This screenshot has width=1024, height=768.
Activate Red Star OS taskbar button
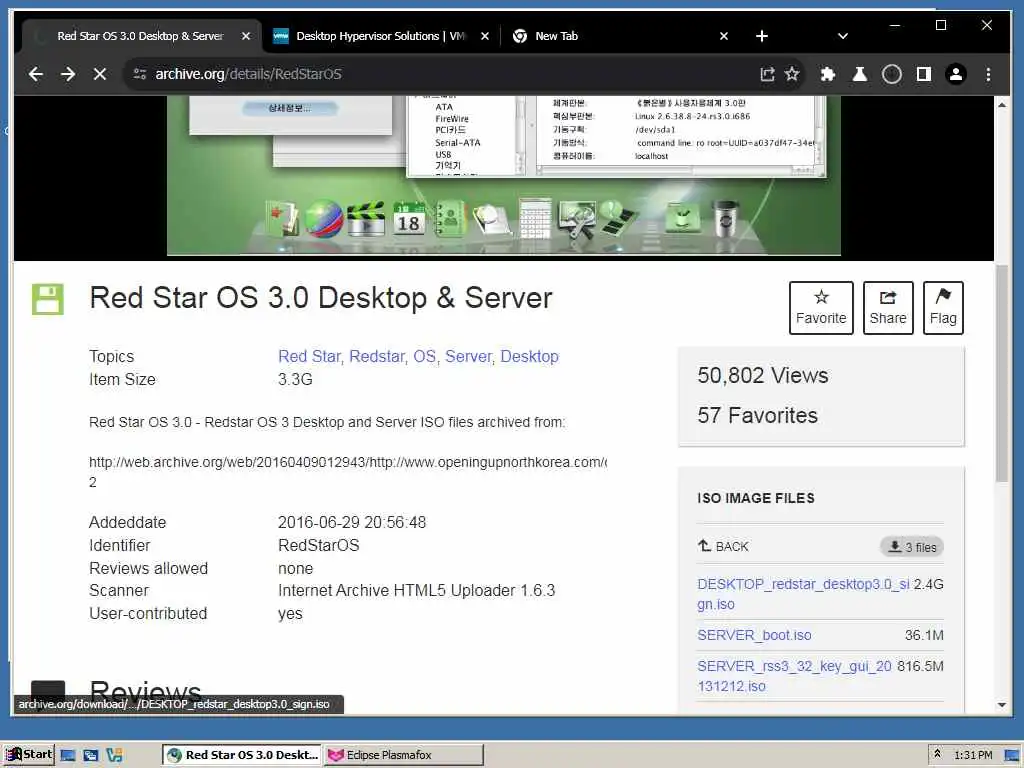pos(242,755)
